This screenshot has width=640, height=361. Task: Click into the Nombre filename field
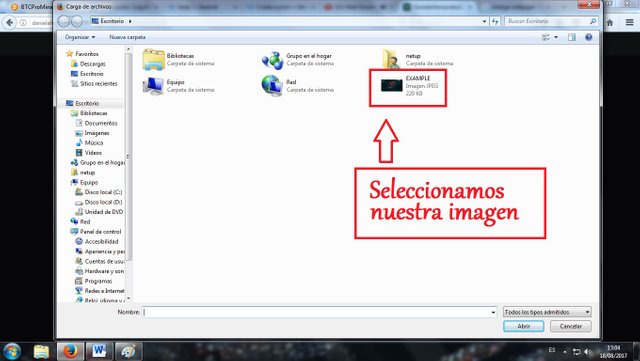[x=320, y=312]
